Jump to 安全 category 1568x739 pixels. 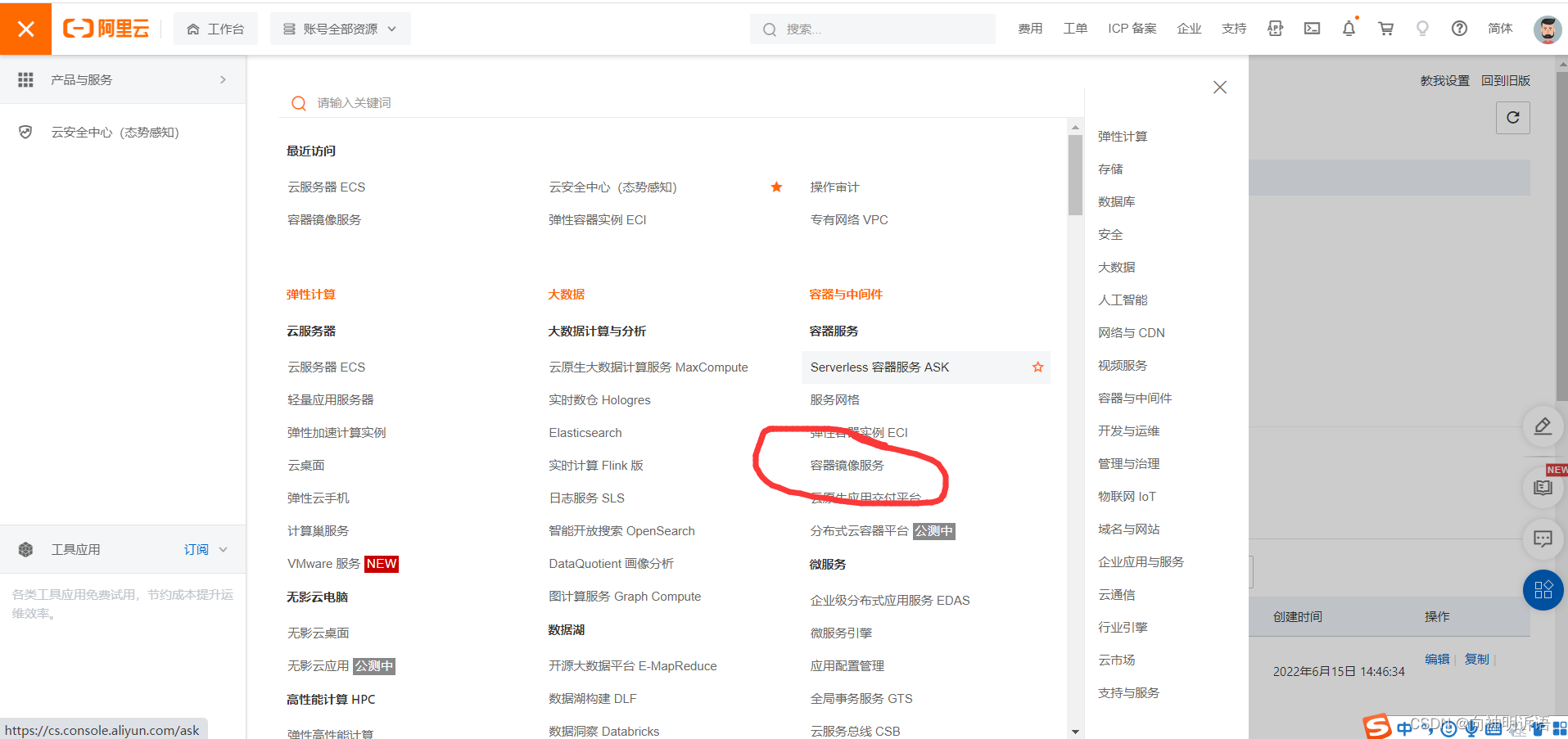point(1110,234)
